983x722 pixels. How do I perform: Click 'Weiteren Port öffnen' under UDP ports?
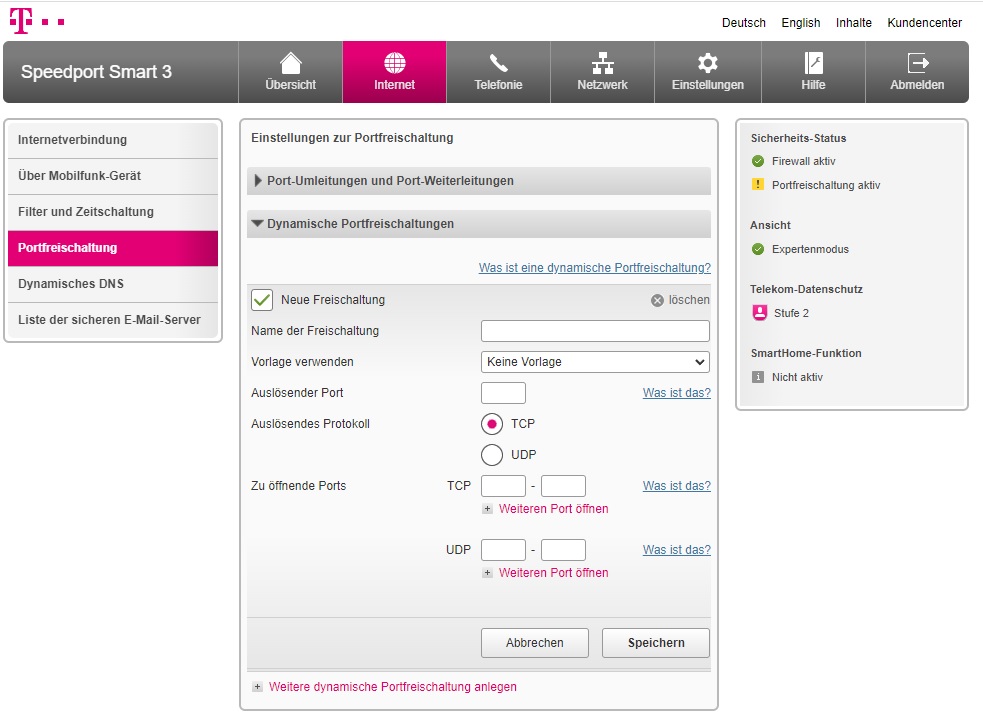tap(554, 573)
